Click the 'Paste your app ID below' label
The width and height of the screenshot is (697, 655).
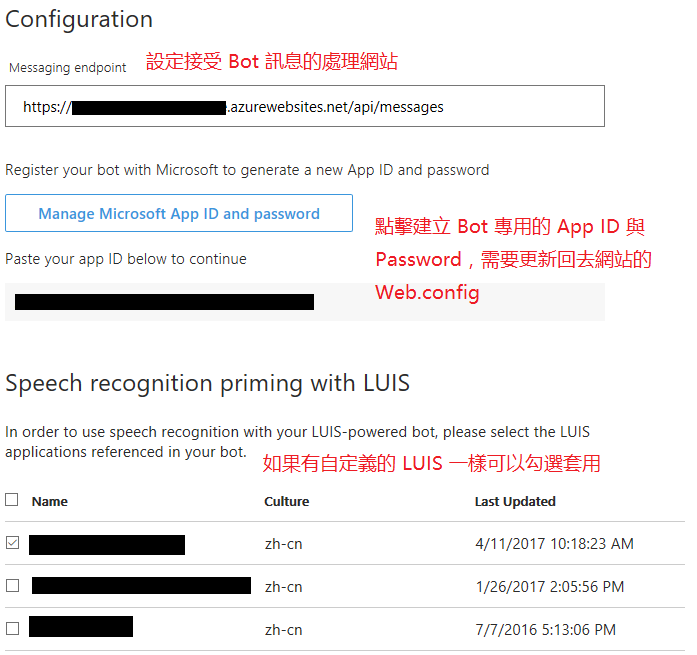click(126, 259)
